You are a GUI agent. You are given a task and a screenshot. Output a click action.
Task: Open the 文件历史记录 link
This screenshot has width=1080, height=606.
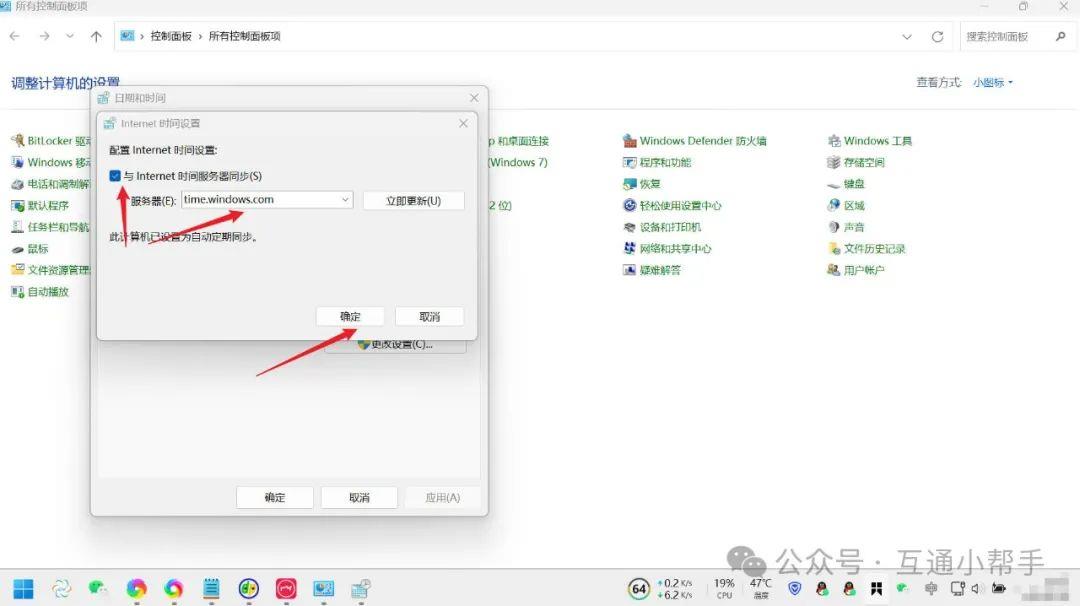tap(874, 249)
